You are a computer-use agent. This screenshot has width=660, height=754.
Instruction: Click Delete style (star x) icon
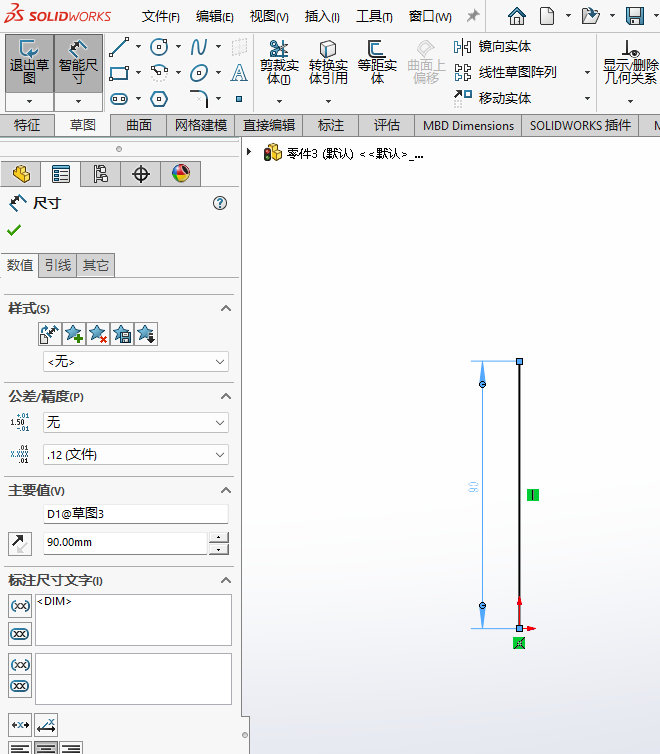coord(98,334)
